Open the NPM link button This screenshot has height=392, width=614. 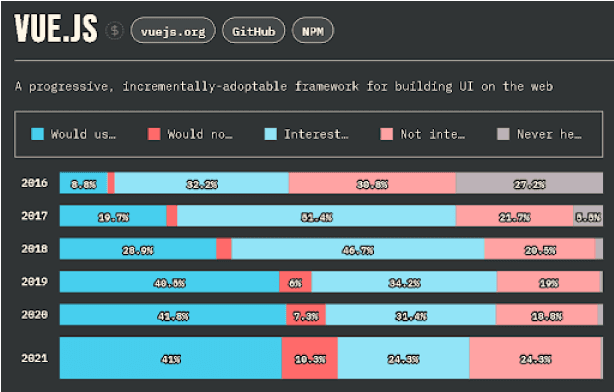(x=312, y=31)
